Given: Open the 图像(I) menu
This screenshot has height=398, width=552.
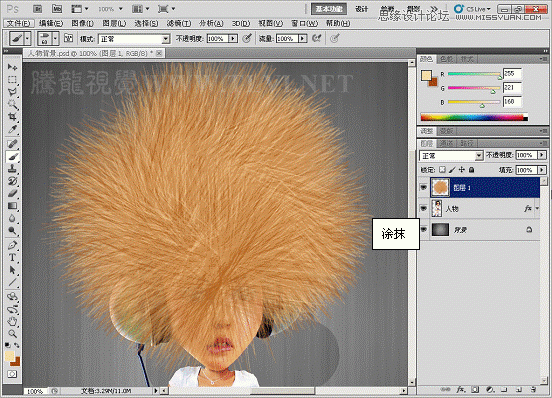Looking at the screenshot, I should click(82, 23).
